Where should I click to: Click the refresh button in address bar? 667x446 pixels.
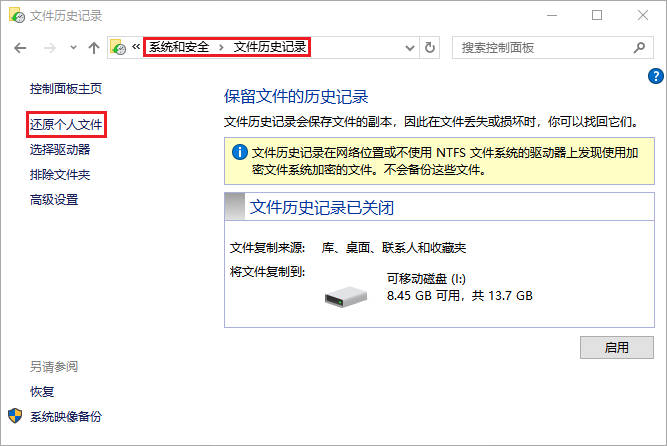pos(430,48)
